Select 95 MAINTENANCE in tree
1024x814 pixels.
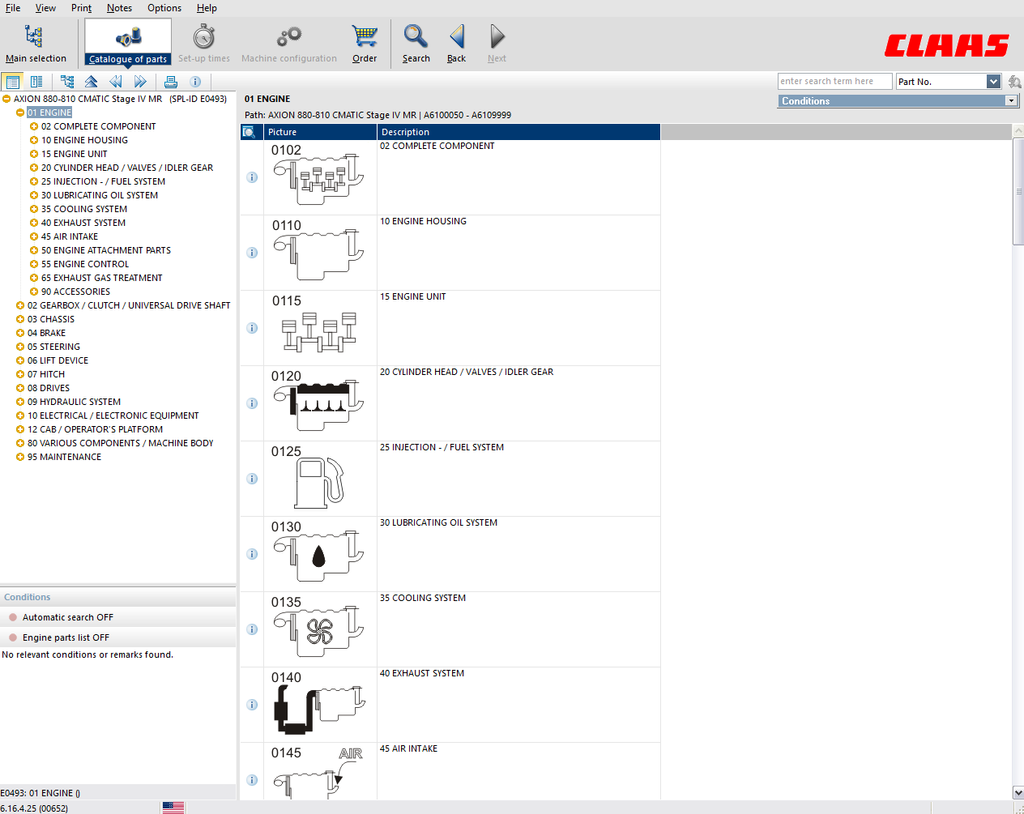click(x=64, y=457)
